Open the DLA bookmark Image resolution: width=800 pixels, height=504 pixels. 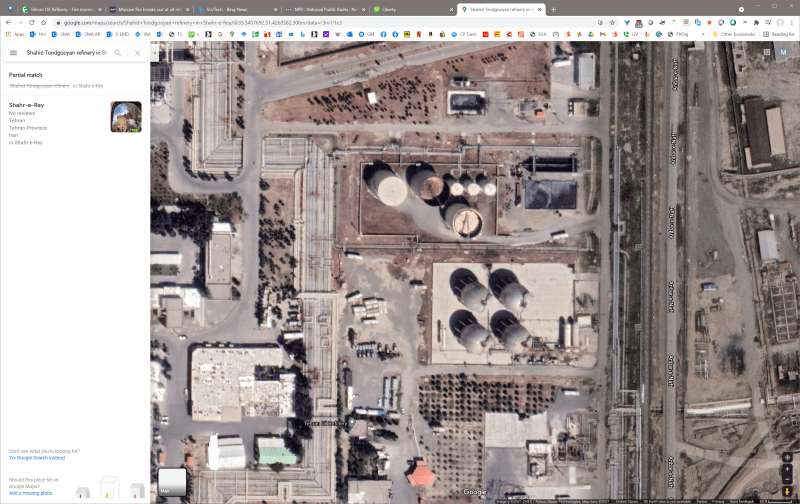[x=538, y=34]
